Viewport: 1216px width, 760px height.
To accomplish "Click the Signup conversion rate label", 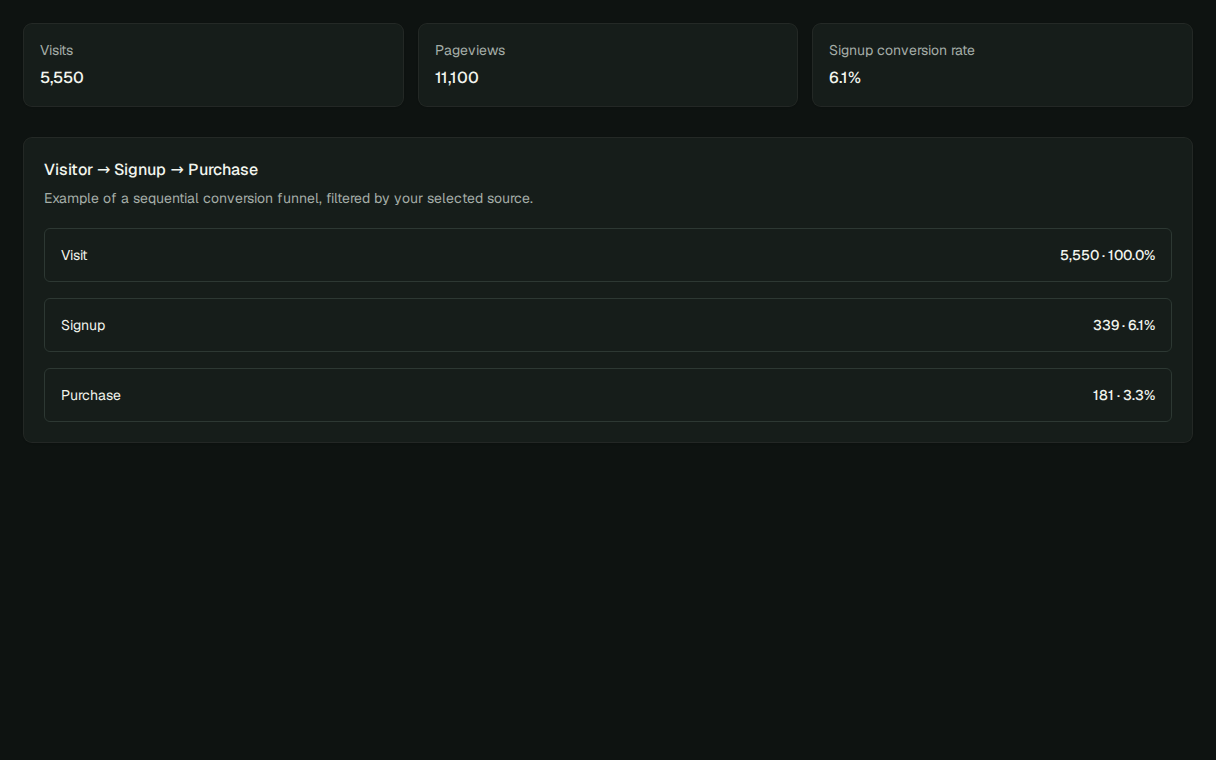I will click(902, 50).
